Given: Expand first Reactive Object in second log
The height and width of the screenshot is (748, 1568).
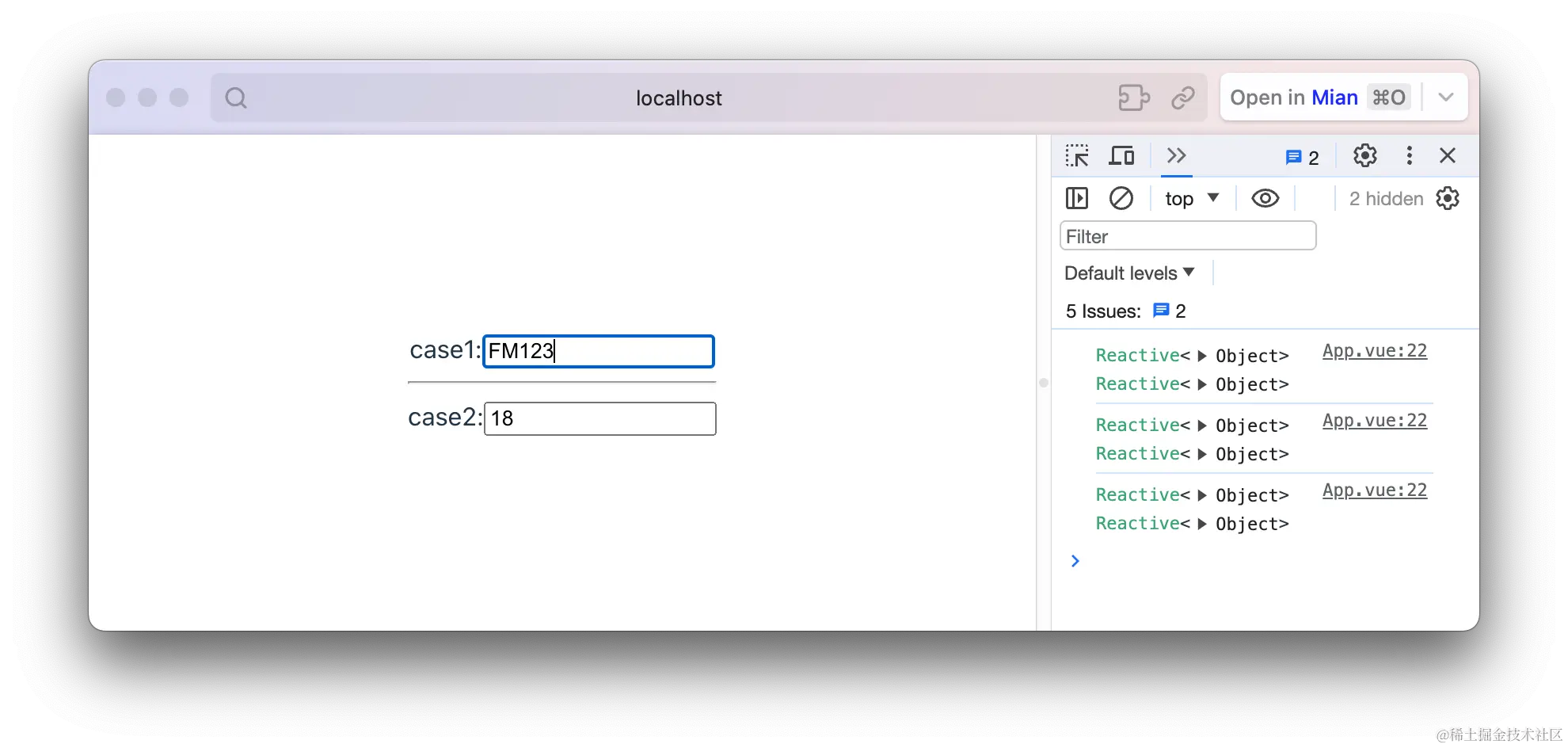Looking at the screenshot, I should click(1202, 426).
